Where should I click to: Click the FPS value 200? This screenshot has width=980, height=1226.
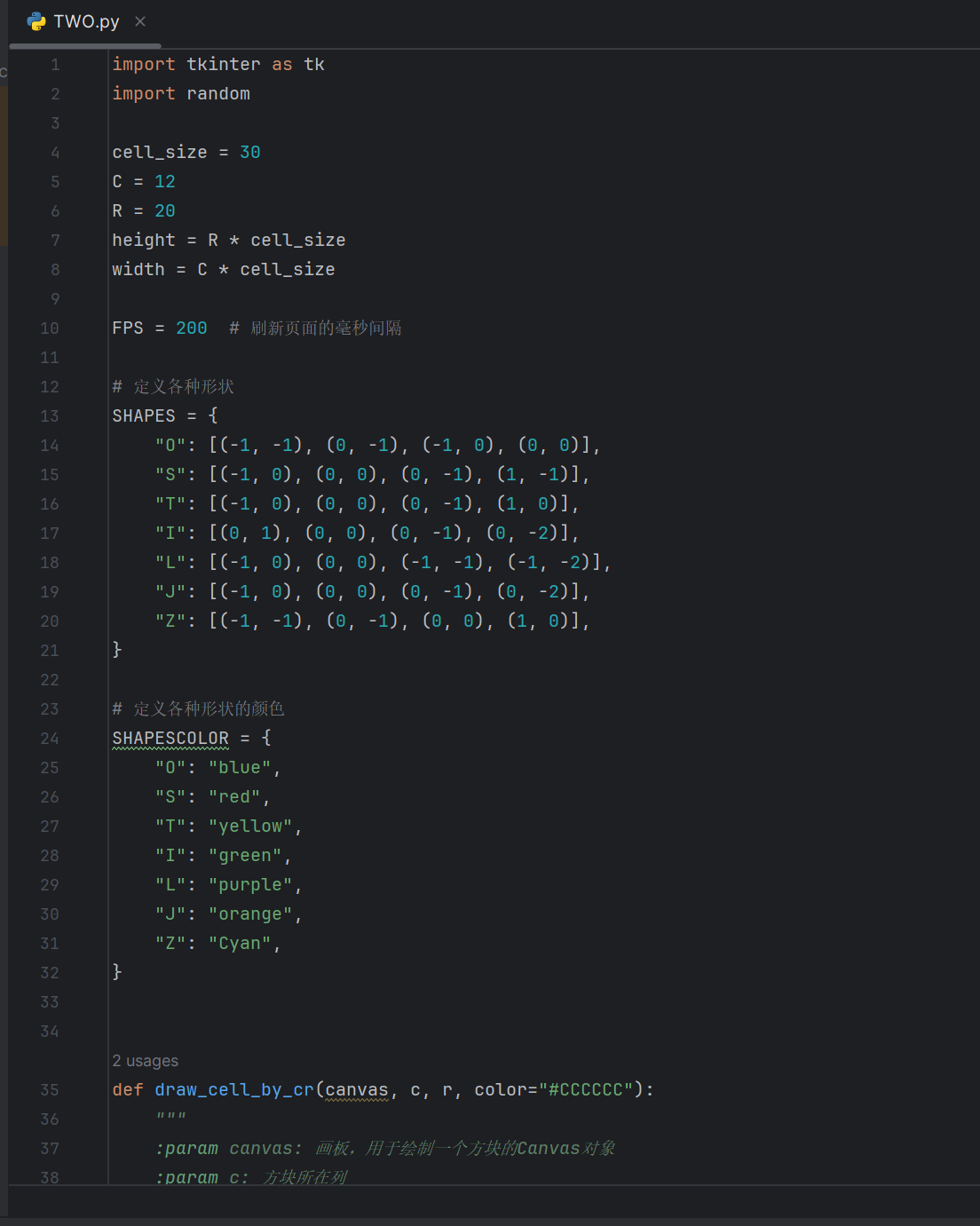point(192,328)
